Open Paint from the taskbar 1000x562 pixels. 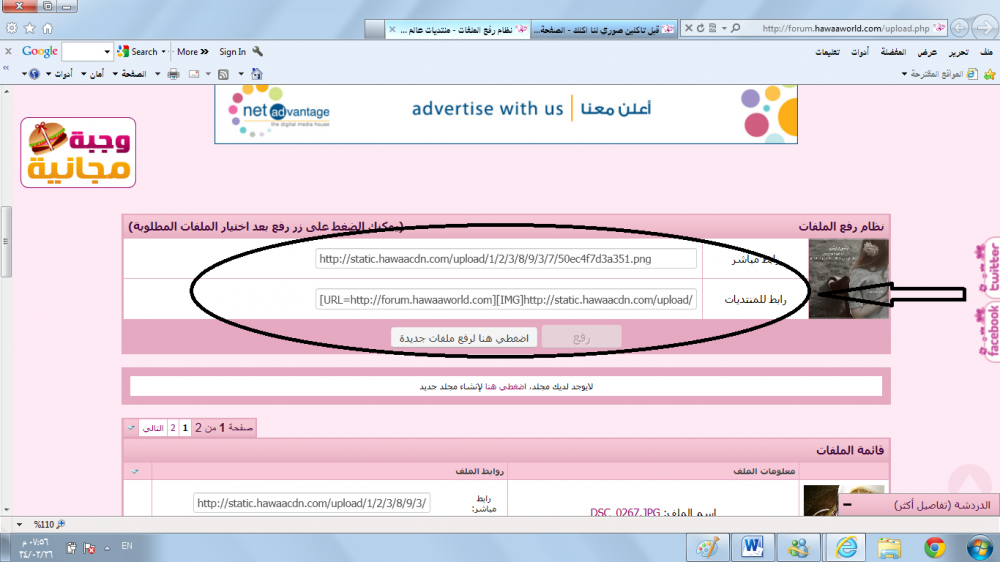[x=707, y=547]
